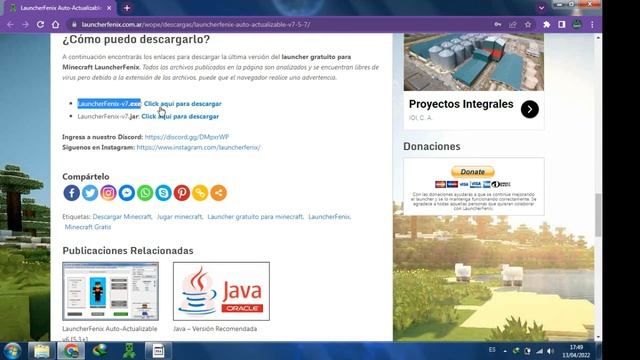Viewport: 640px width, 360px height.
Task: Open the Descargar Minecraft tag
Action: pos(122,217)
